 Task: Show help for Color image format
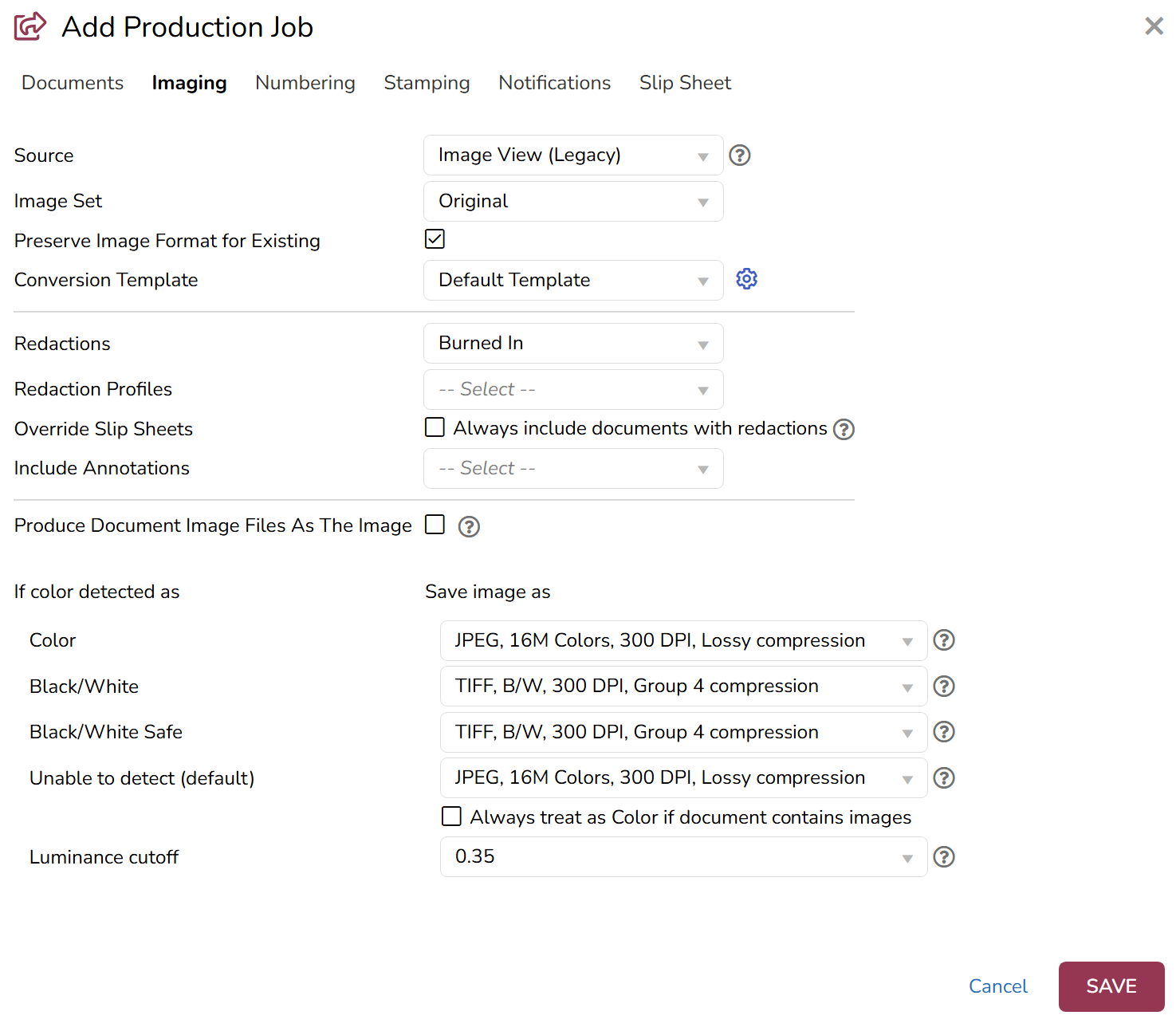point(944,640)
